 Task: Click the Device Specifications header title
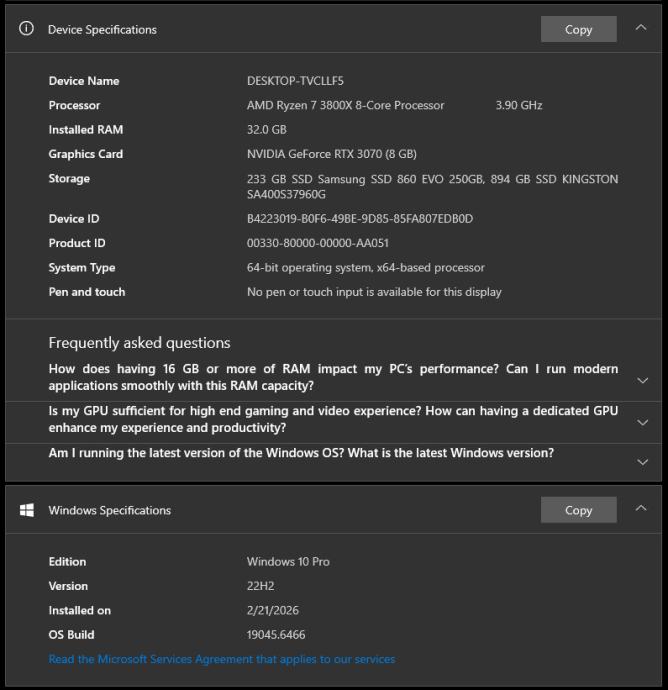tap(102, 30)
